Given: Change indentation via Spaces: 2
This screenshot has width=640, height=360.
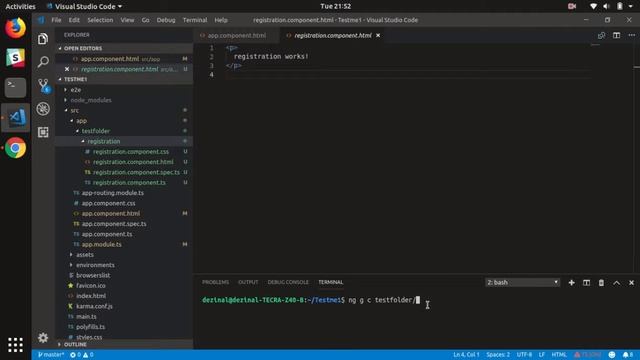Looking at the screenshot, I should (x=498, y=355).
